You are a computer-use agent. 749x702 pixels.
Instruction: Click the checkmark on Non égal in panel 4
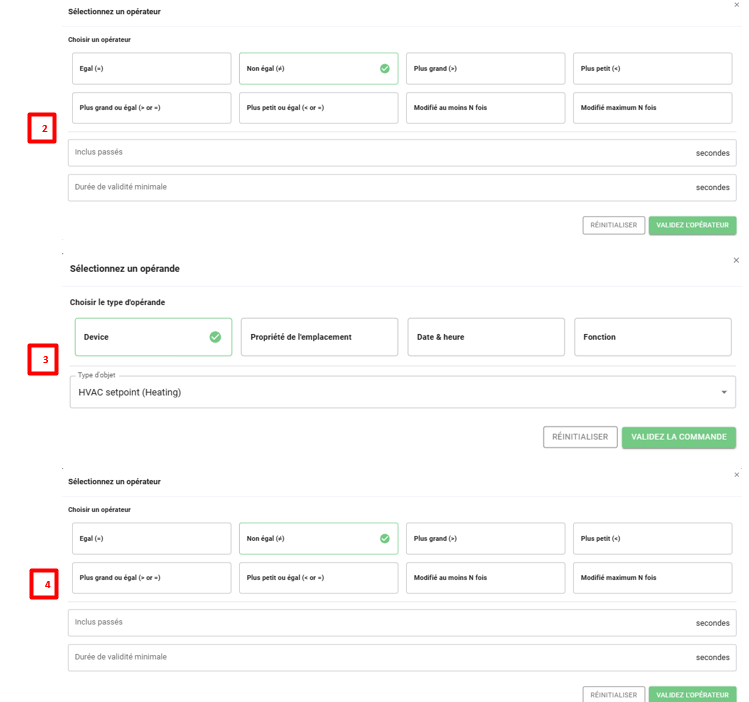pos(385,539)
